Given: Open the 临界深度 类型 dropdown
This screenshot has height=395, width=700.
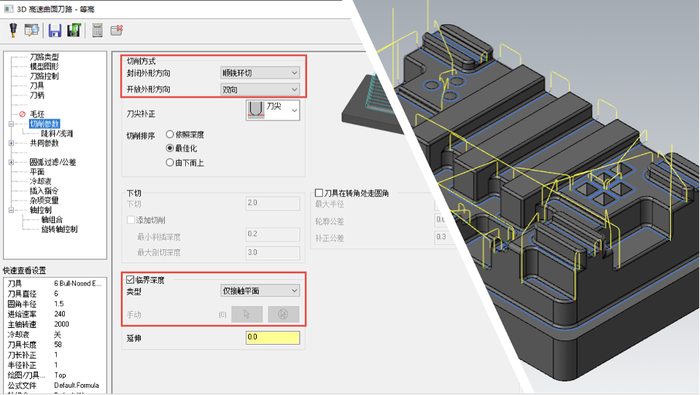Looking at the screenshot, I should [260, 291].
